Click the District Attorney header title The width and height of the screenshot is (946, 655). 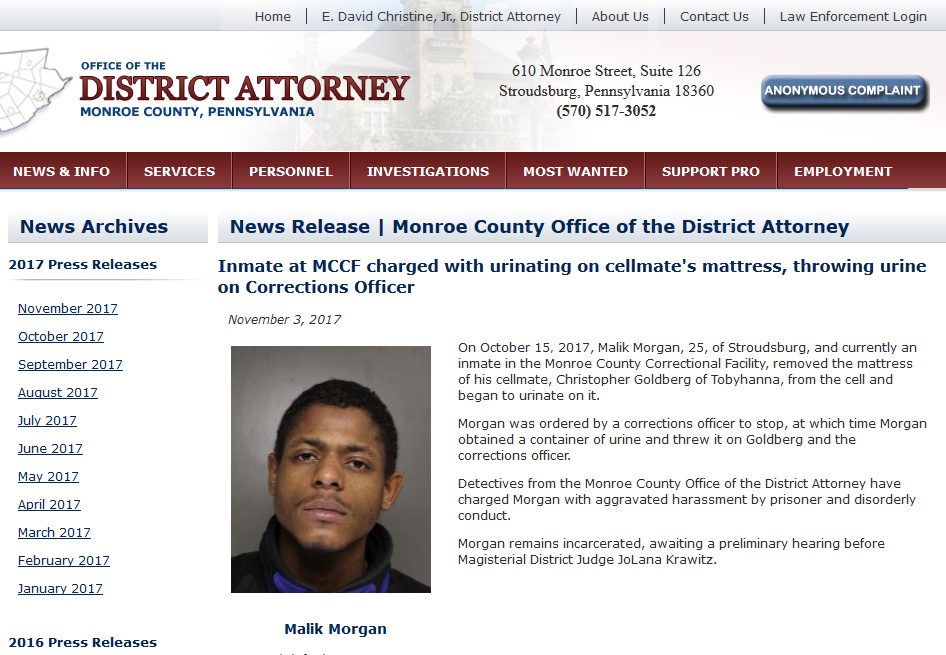244,89
